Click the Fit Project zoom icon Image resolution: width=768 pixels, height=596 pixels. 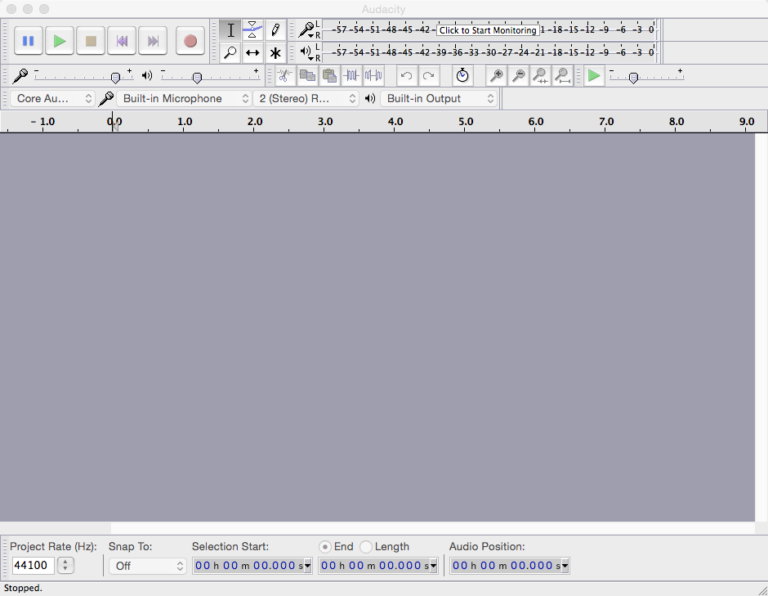click(x=563, y=76)
